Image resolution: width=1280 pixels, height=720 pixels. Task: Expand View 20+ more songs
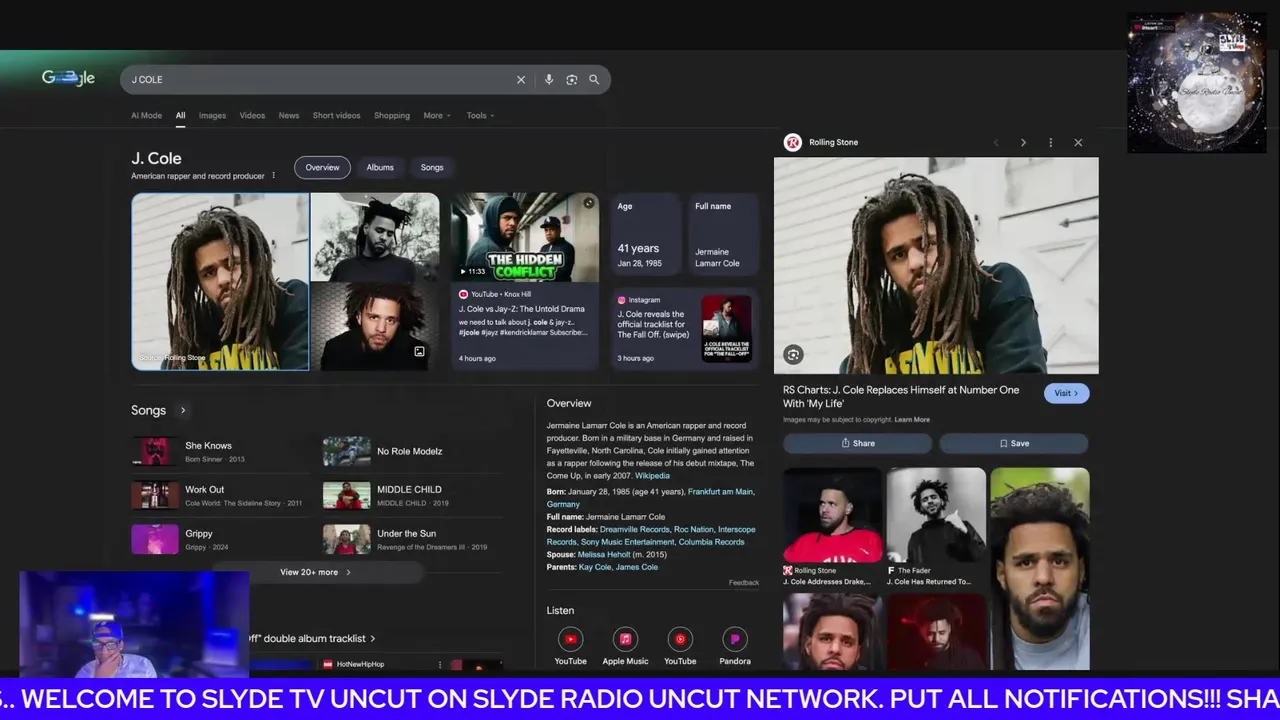pyautogui.click(x=315, y=572)
